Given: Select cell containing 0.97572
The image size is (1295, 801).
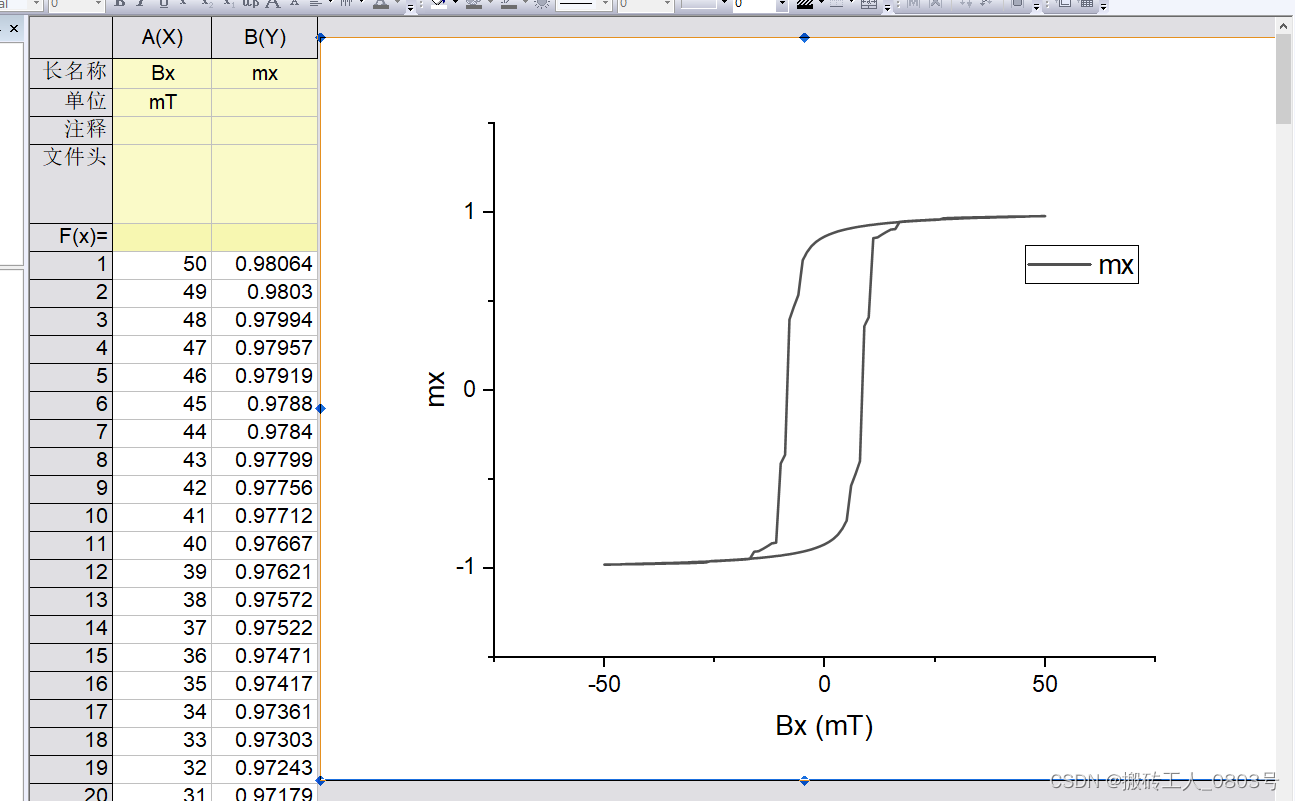Looking at the screenshot, I should point(265,600).
